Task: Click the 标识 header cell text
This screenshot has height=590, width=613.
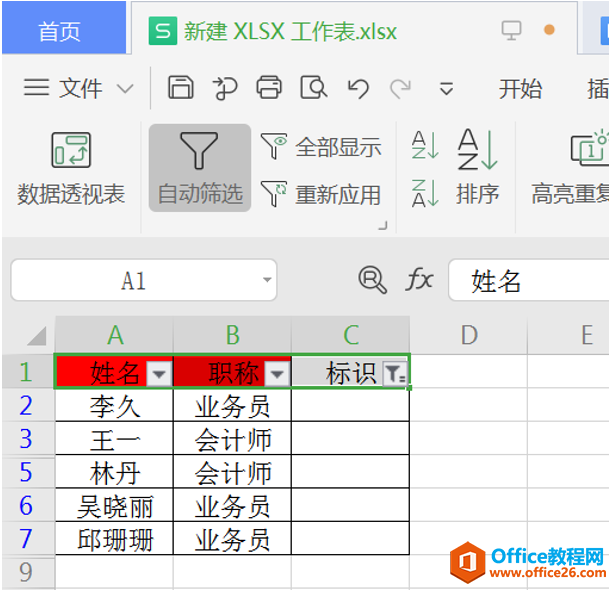Action: pyautogui.click(x=351, y=373)
